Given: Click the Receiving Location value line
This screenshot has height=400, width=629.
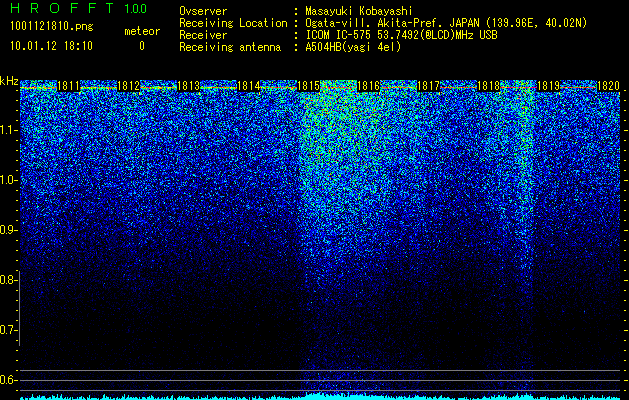Looking at the screenshot, I should (x=446, y=23).
